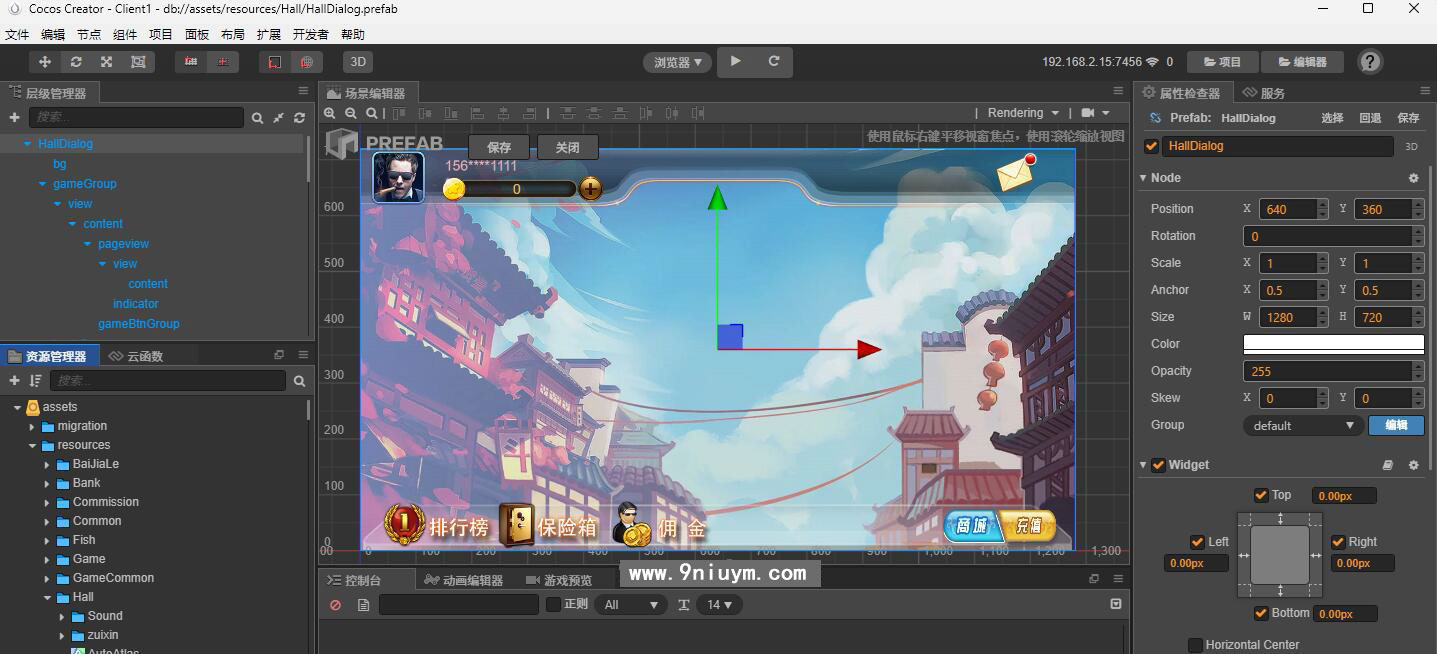Select the move transform tool
Screen dimensions: 1437x654
tap(44, 62)
